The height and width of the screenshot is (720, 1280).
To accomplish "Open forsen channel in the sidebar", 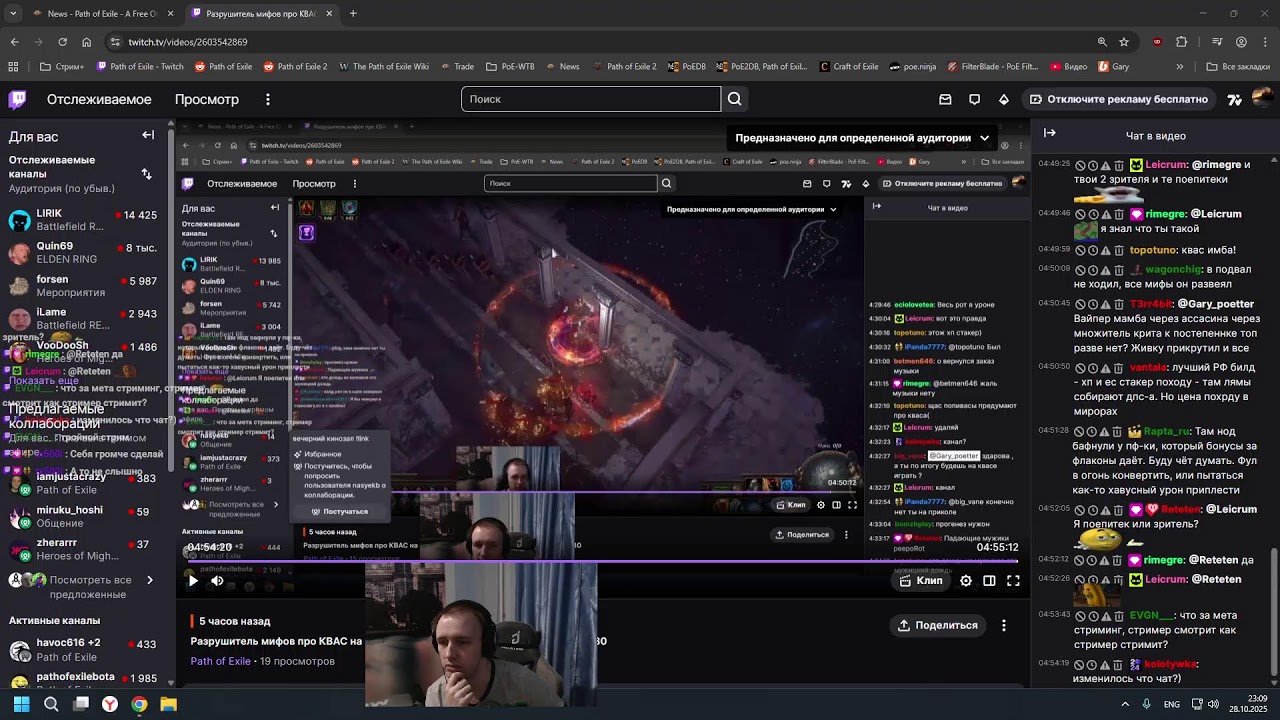I will [x=83, y=286].
